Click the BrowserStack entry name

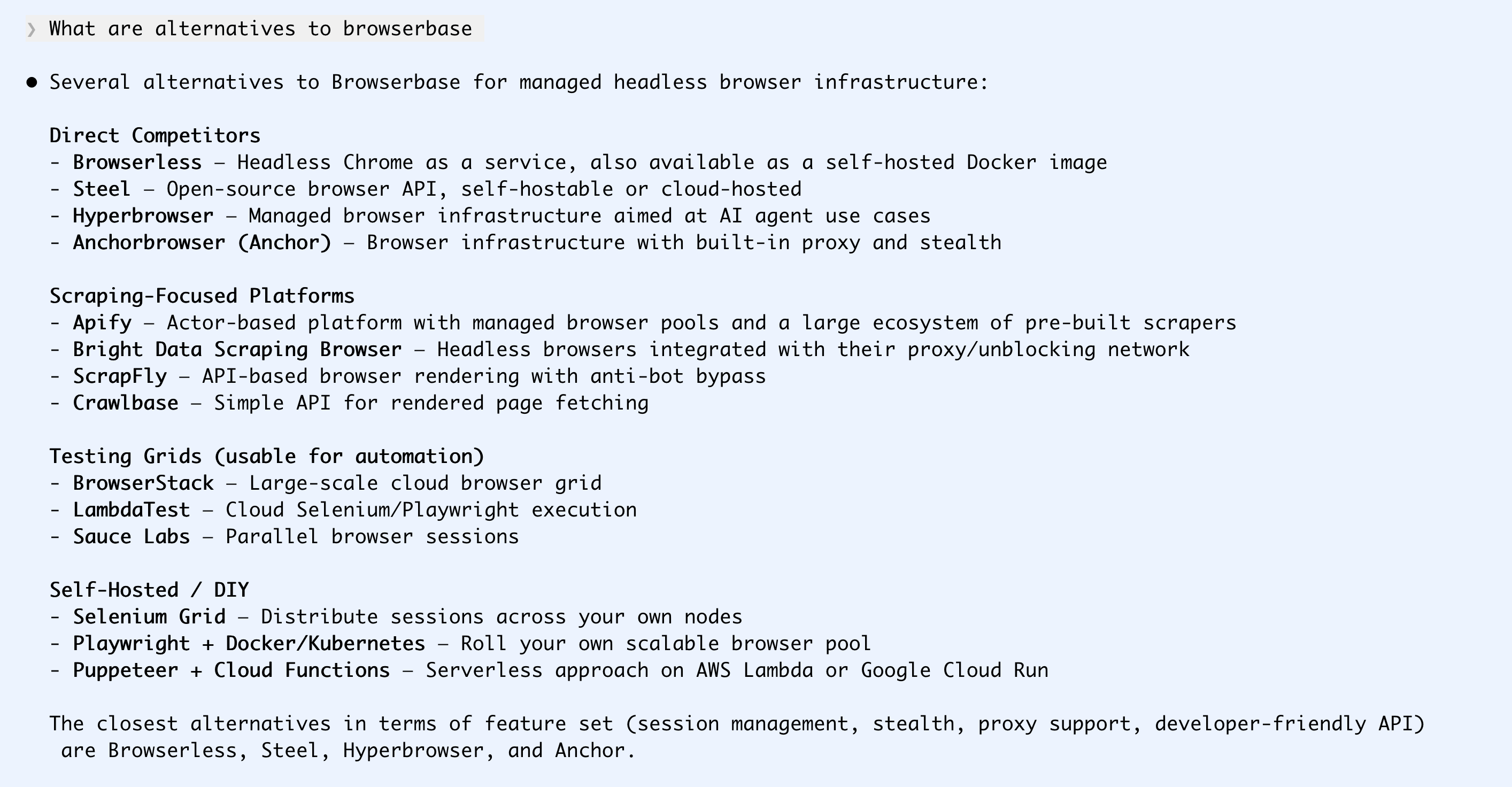[x=143, y=483]
